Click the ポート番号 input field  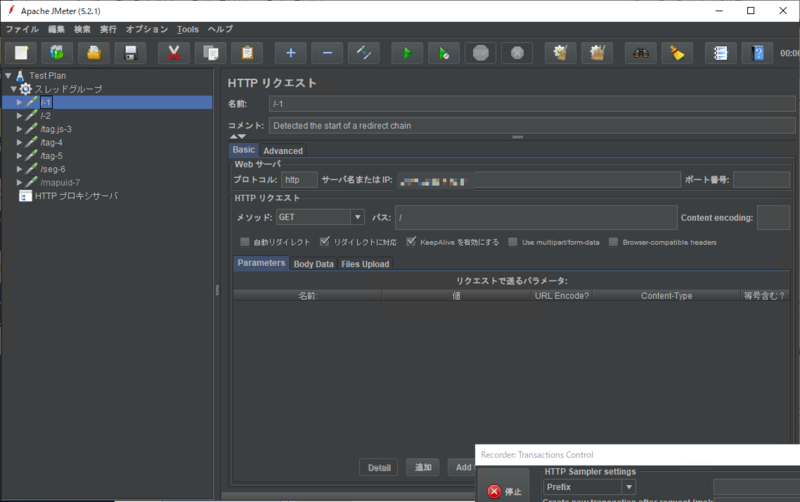[762, 180]
